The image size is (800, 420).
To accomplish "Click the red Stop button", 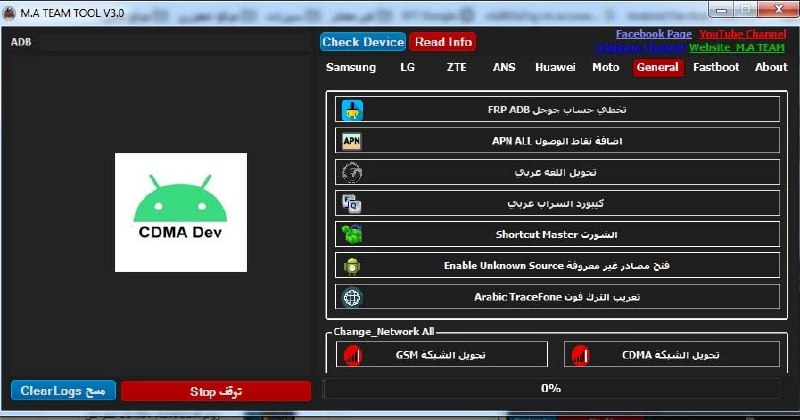I will point(216,391).
